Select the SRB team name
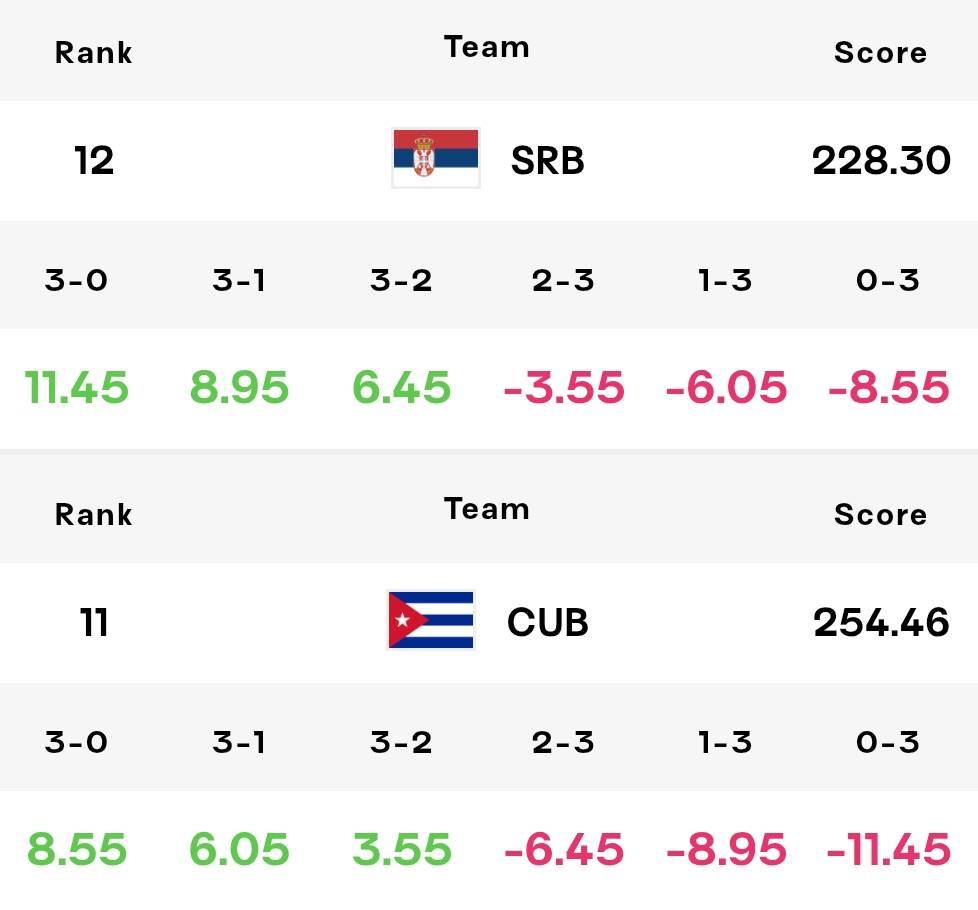The image size is (978, 910). point(548,161)
